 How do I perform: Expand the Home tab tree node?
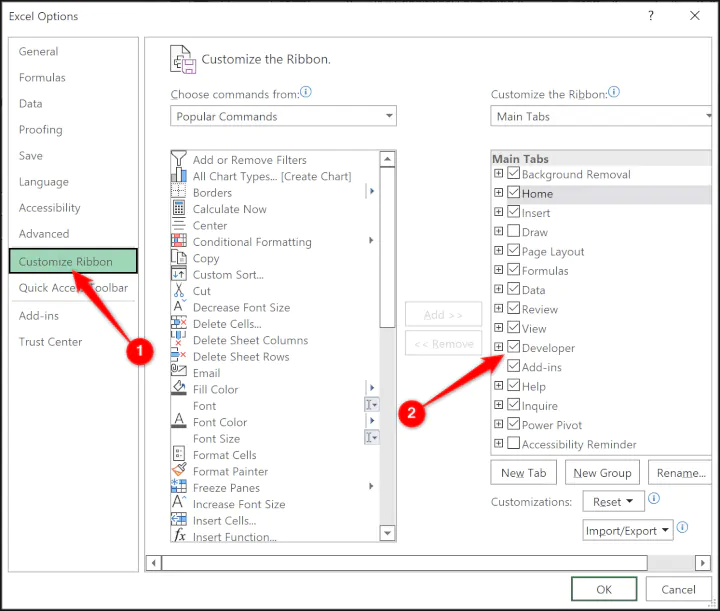tap(498, 192)
